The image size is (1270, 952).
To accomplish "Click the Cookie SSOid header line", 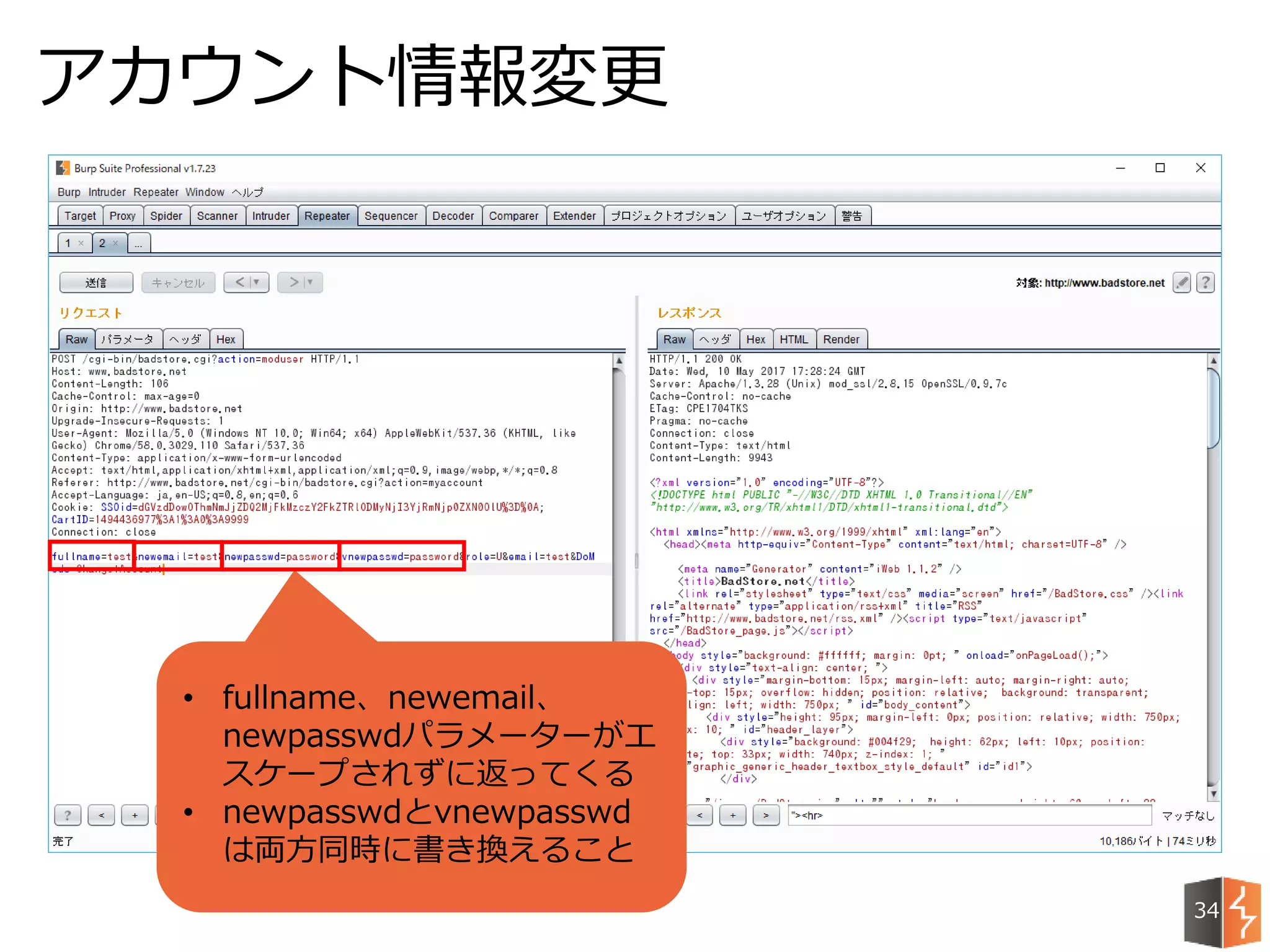I will (298, 507).
